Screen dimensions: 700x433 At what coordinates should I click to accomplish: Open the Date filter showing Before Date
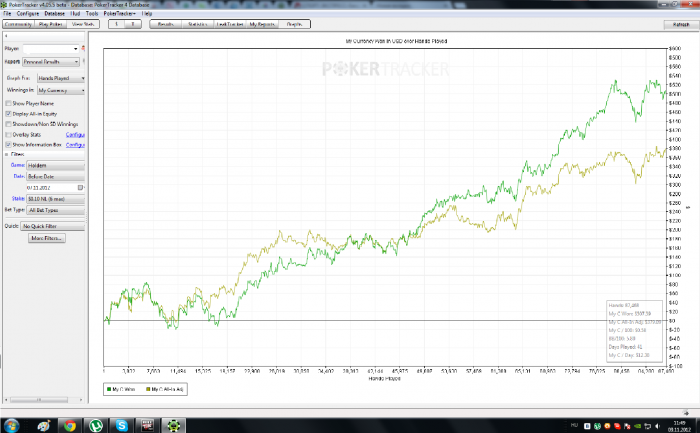[55, 176]
